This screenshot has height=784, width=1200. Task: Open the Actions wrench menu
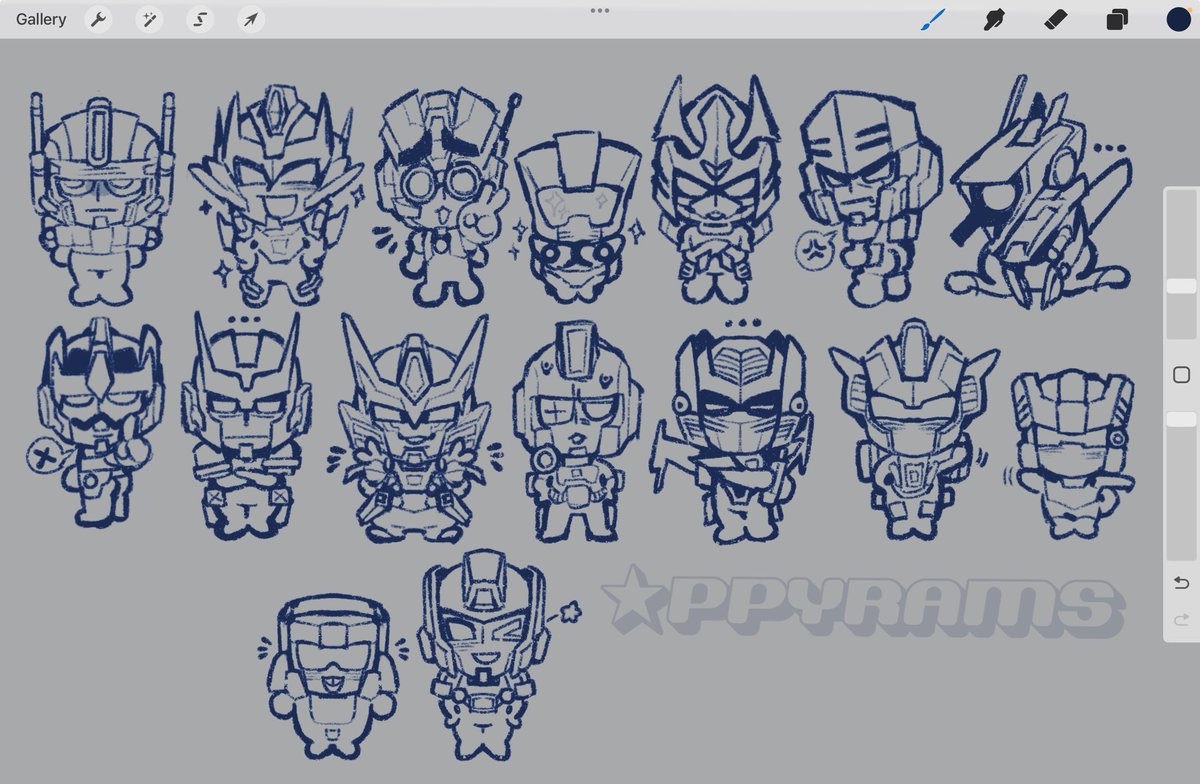click(x=98, y=19)
